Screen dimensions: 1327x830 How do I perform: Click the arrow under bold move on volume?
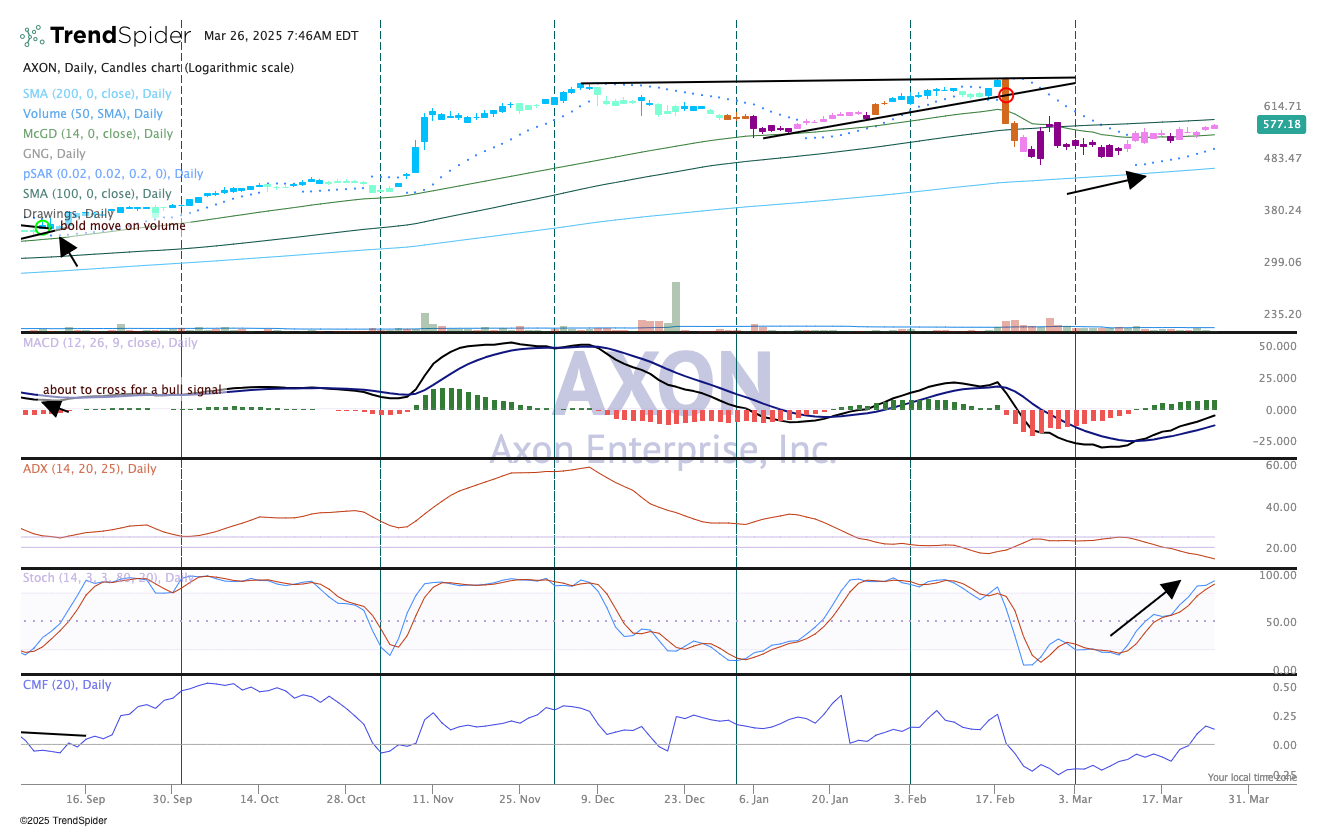65,250
